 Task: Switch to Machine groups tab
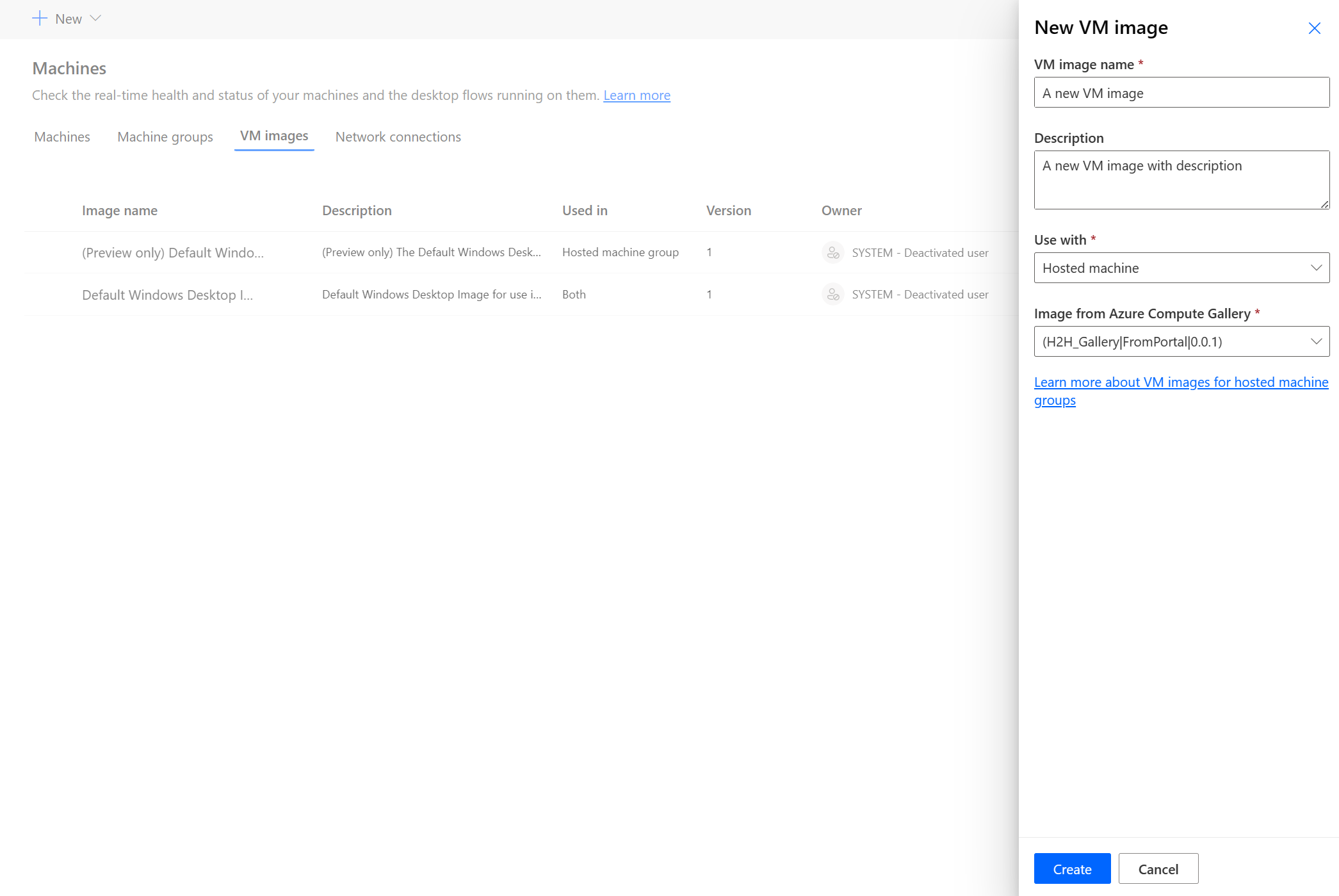[x=165, y=136]
